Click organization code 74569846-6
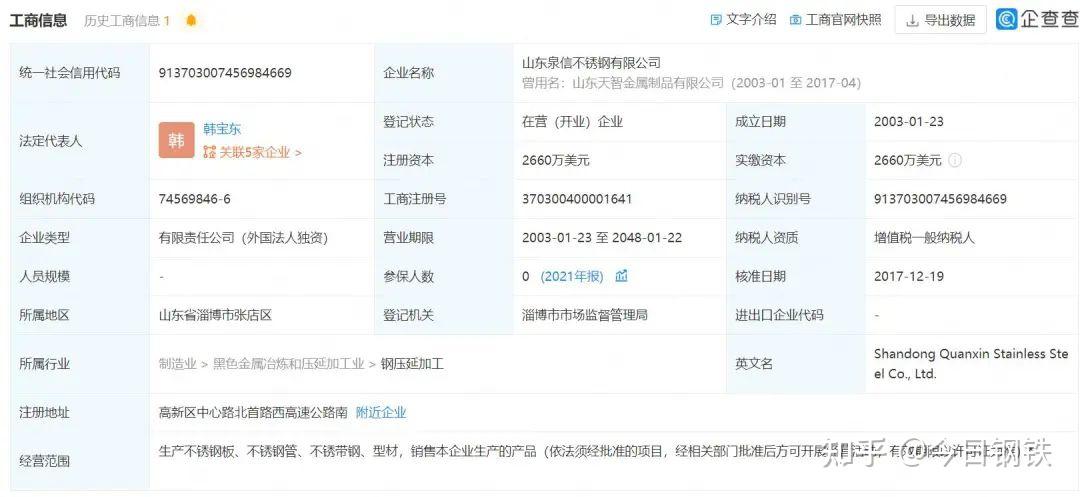Viewport: 1080px width, 497px height. click(194, 199)
